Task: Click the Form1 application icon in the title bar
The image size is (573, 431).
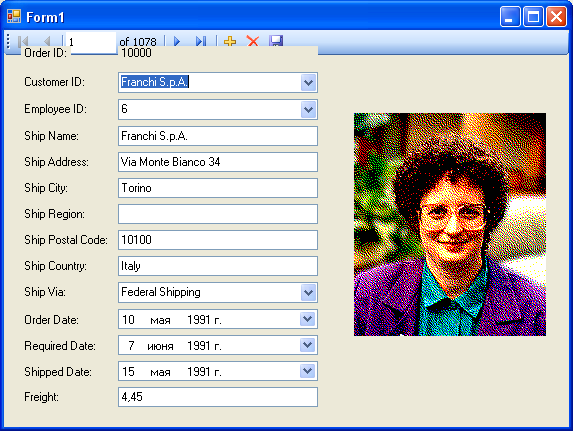Action: coord(14,16)
